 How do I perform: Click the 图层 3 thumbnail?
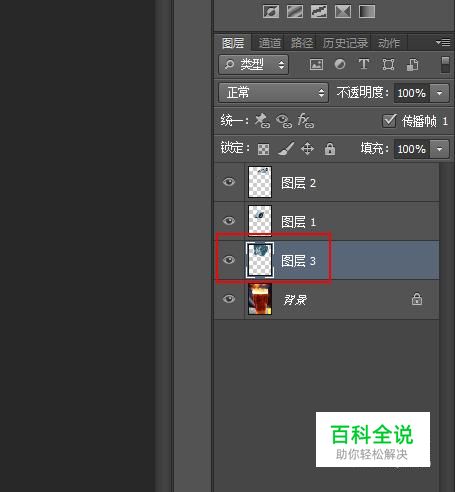pos(260,260)
